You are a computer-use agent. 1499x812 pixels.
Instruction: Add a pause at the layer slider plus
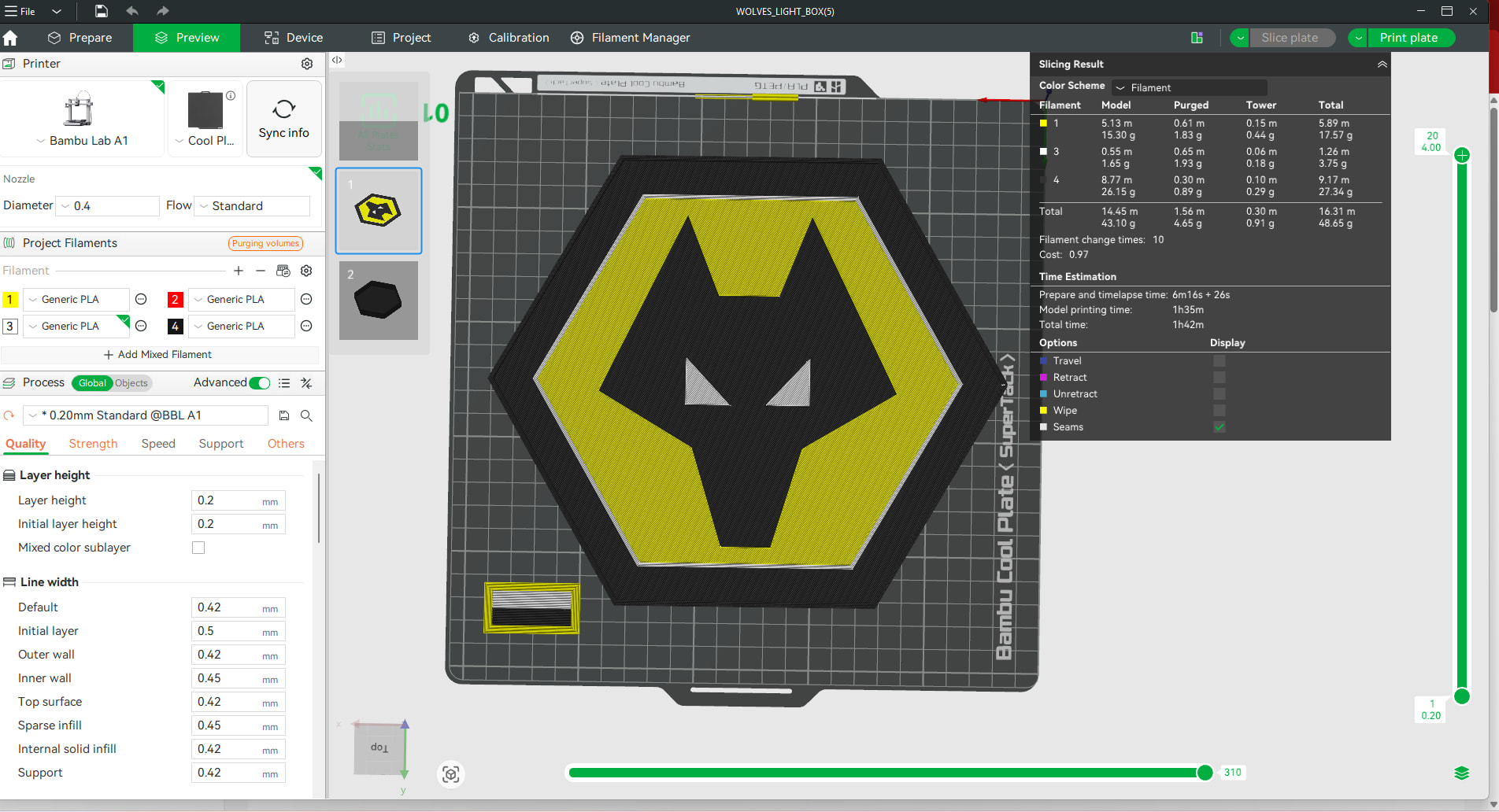point(1462,155)
